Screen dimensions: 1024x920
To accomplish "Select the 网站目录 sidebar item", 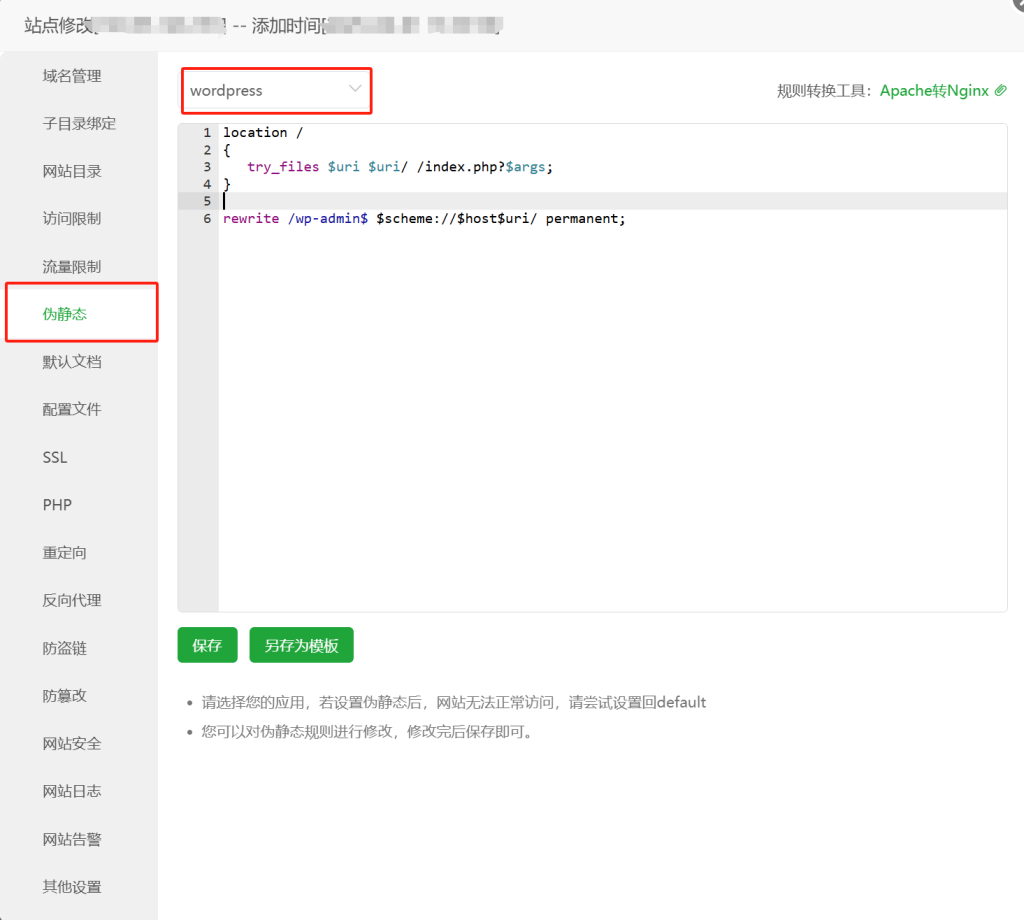I will tap(72, 171).
